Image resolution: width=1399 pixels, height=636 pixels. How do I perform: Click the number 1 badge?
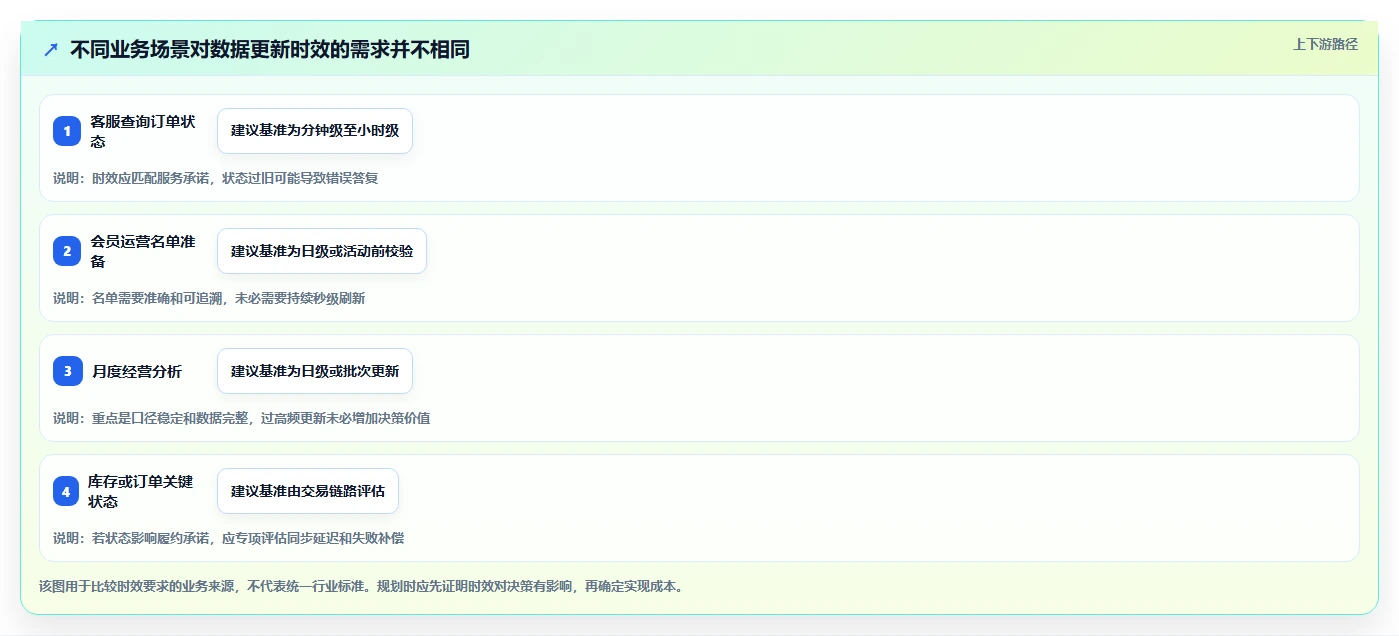[x=67, y=131]
